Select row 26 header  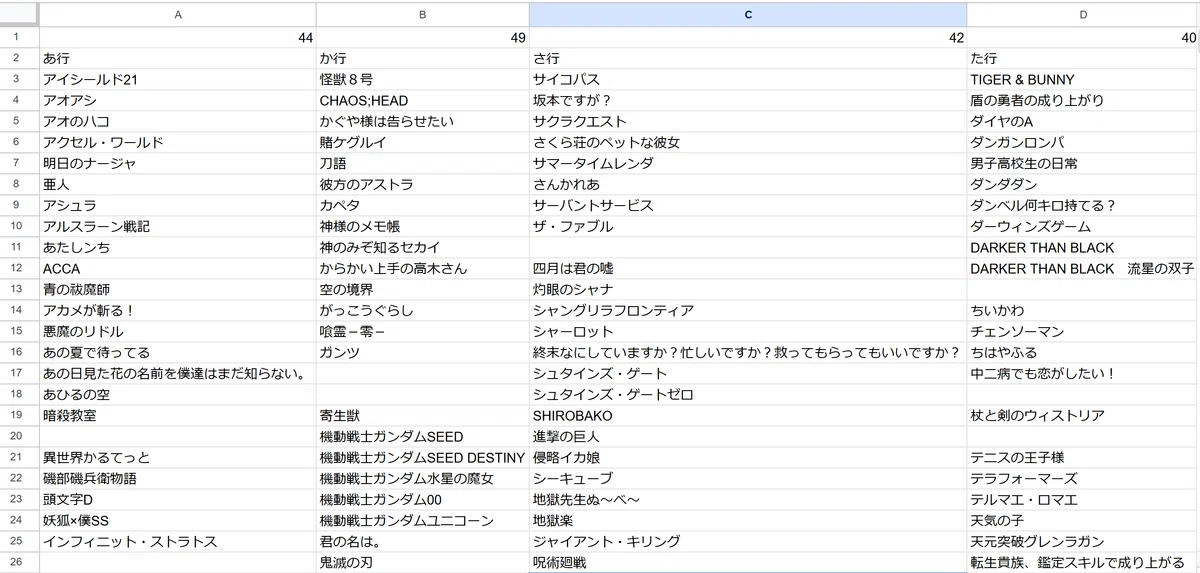tap(19, 563)
